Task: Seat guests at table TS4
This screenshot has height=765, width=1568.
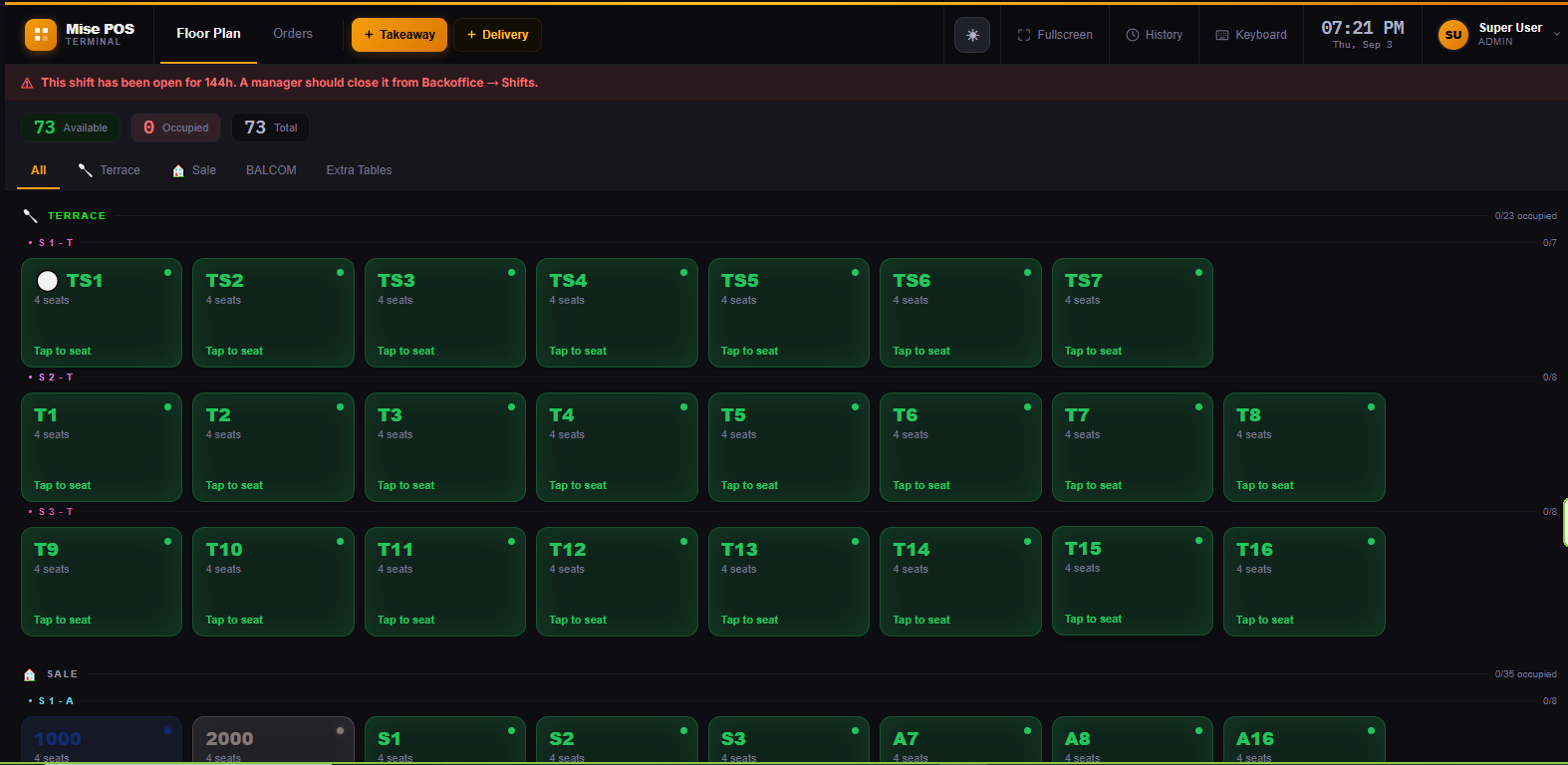Action: [x=617, y=313]
